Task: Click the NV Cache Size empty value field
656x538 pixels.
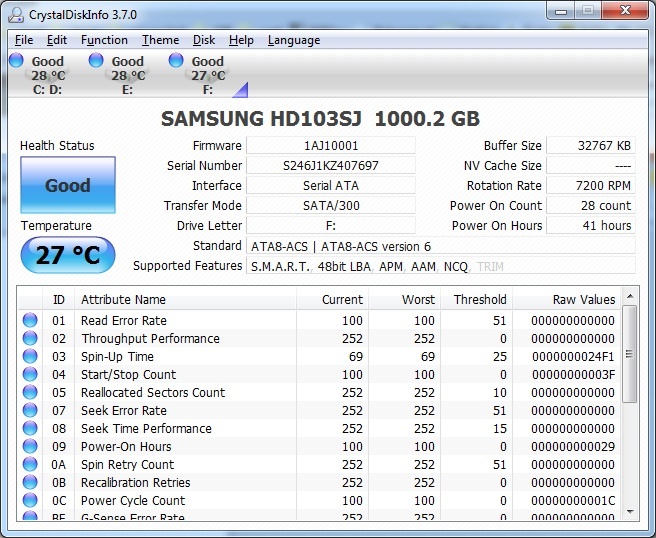Action: coord(591,166)
